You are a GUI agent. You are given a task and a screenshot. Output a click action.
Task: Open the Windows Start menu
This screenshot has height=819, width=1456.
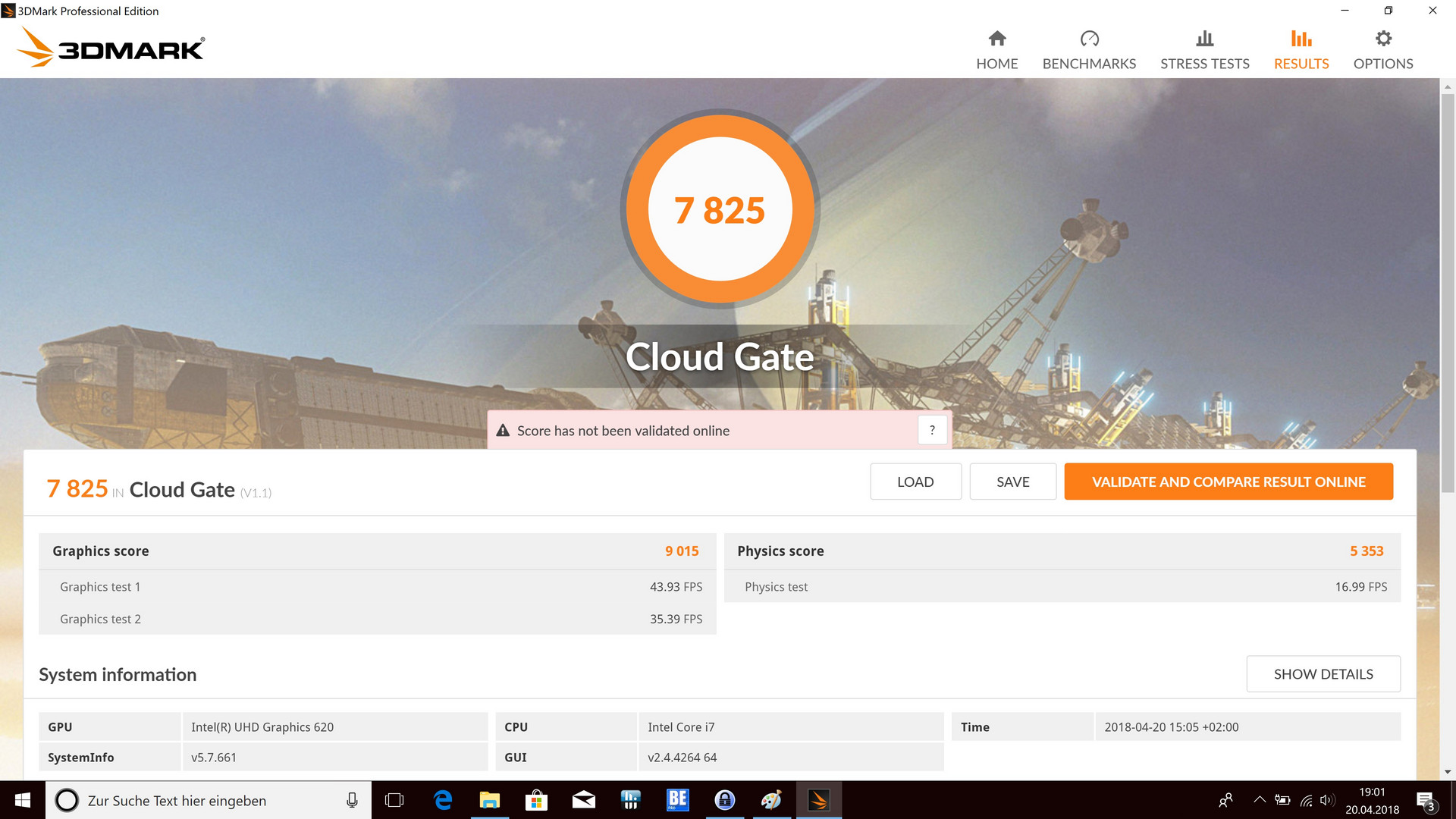point(23,800)
